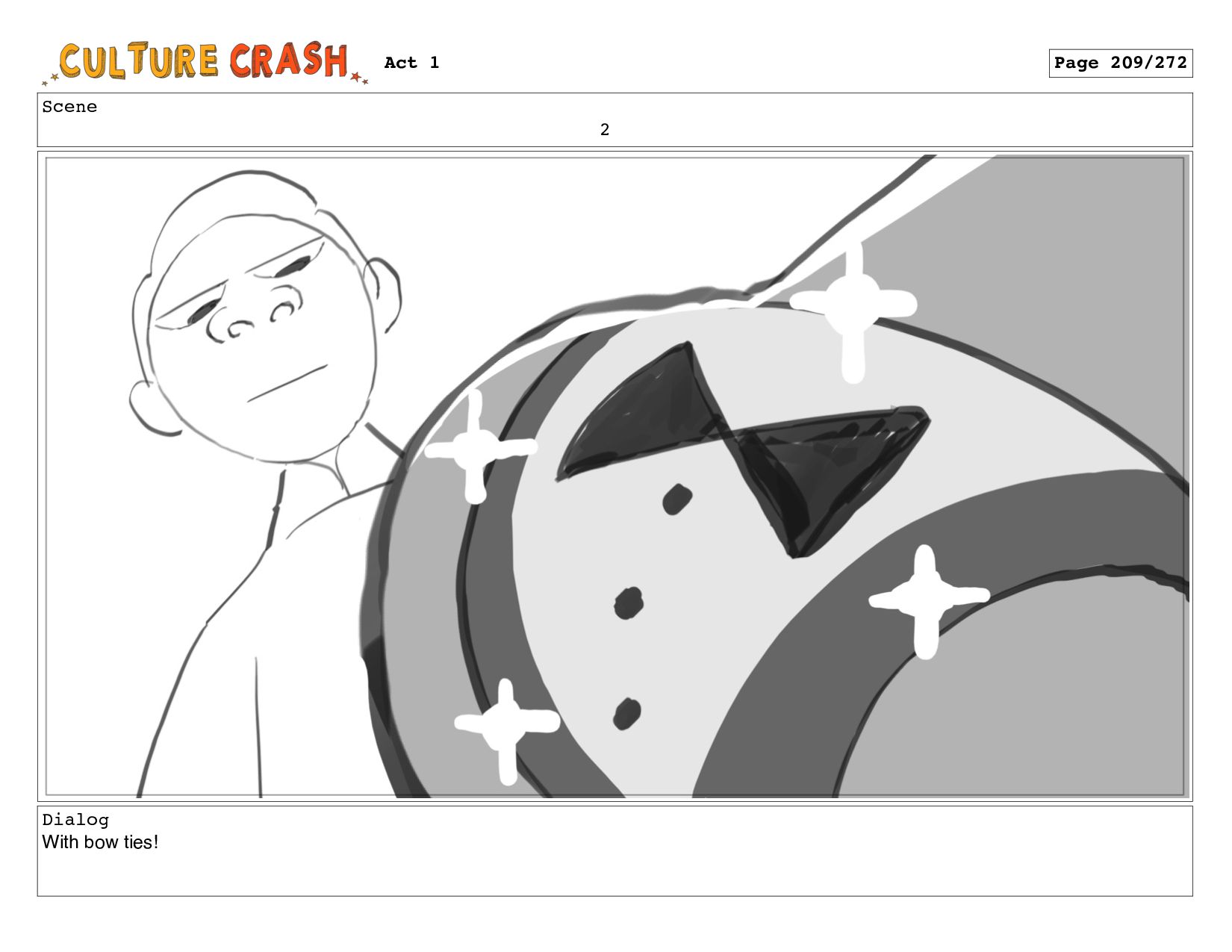Click the "Dialog" field label
The image size is (1232, 952).
click(x=75, y=820)
